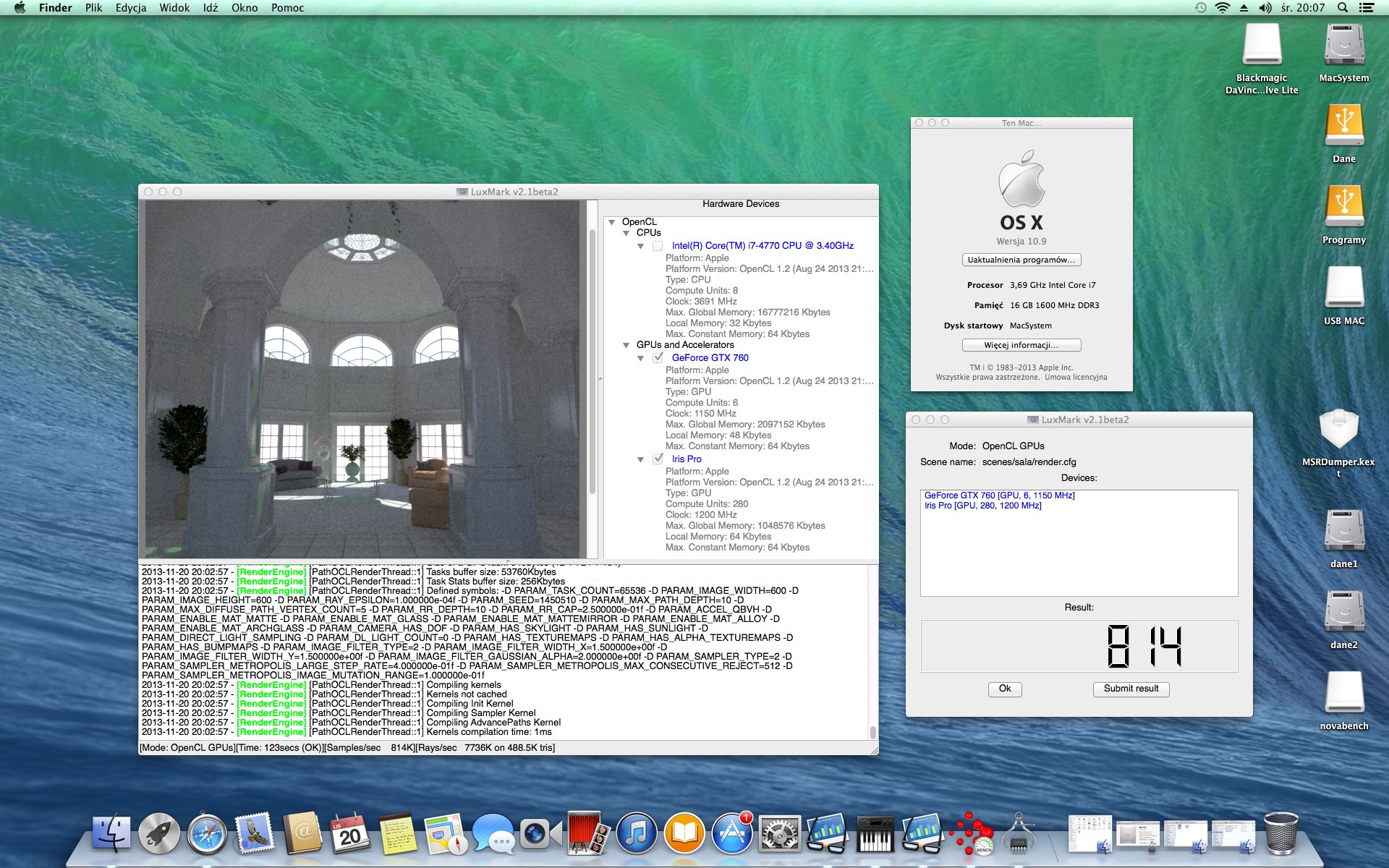Click the 814 result display
Image resolution: width=1389 pixels, height=868 pixels.
(x=1079, y=646)
